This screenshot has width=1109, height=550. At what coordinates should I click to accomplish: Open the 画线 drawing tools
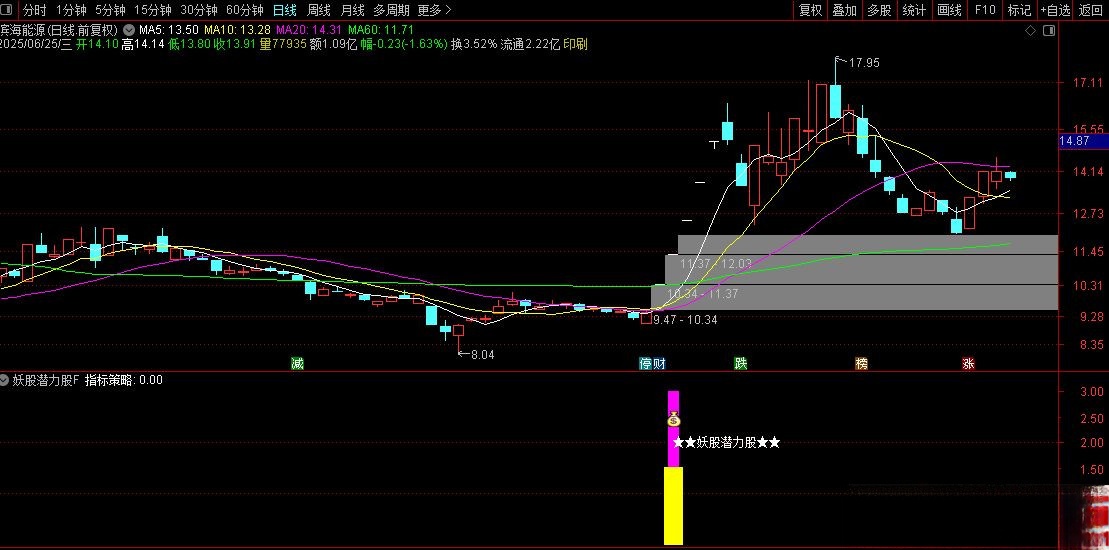click(949, 10)
